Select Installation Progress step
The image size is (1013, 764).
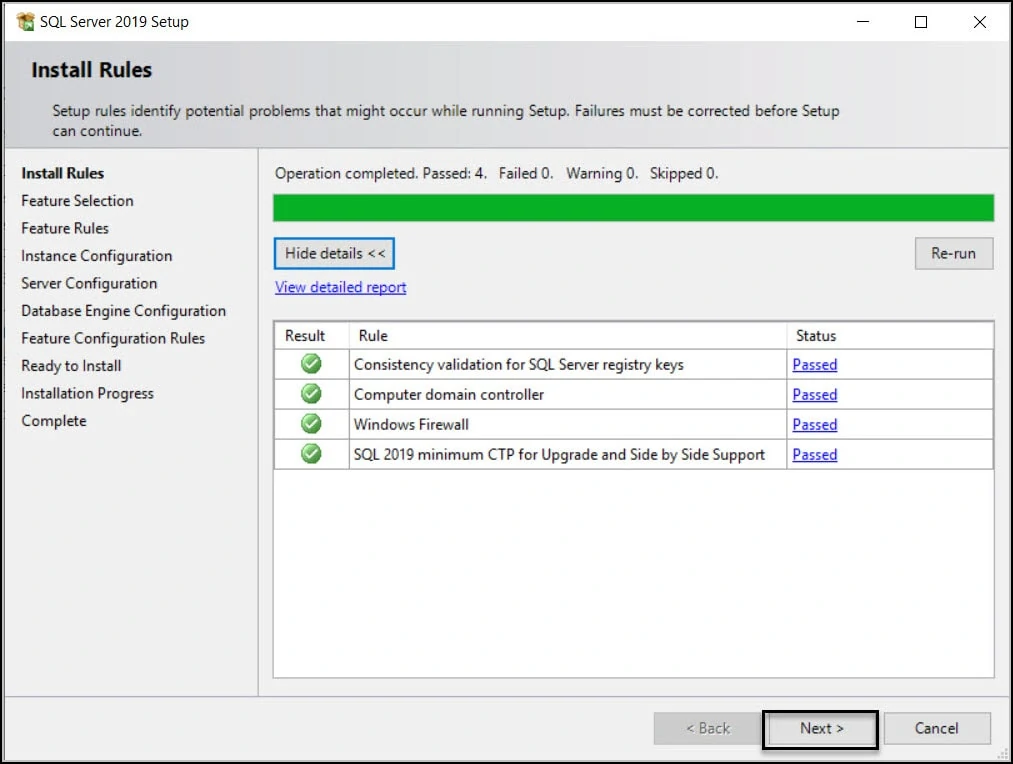[x=87, y=393]
